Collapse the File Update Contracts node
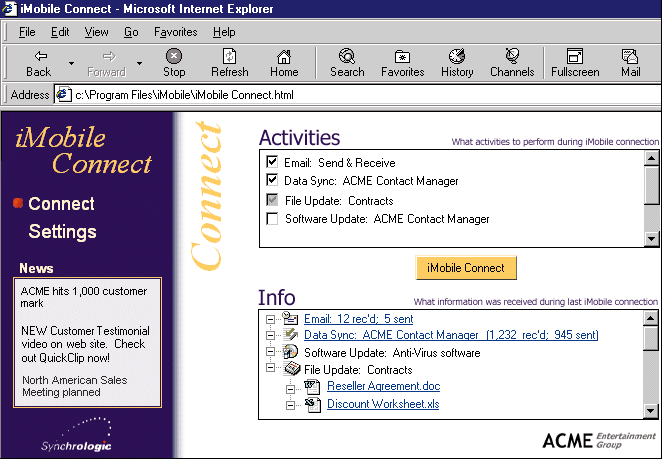The image size is (662, 459). 270,368
